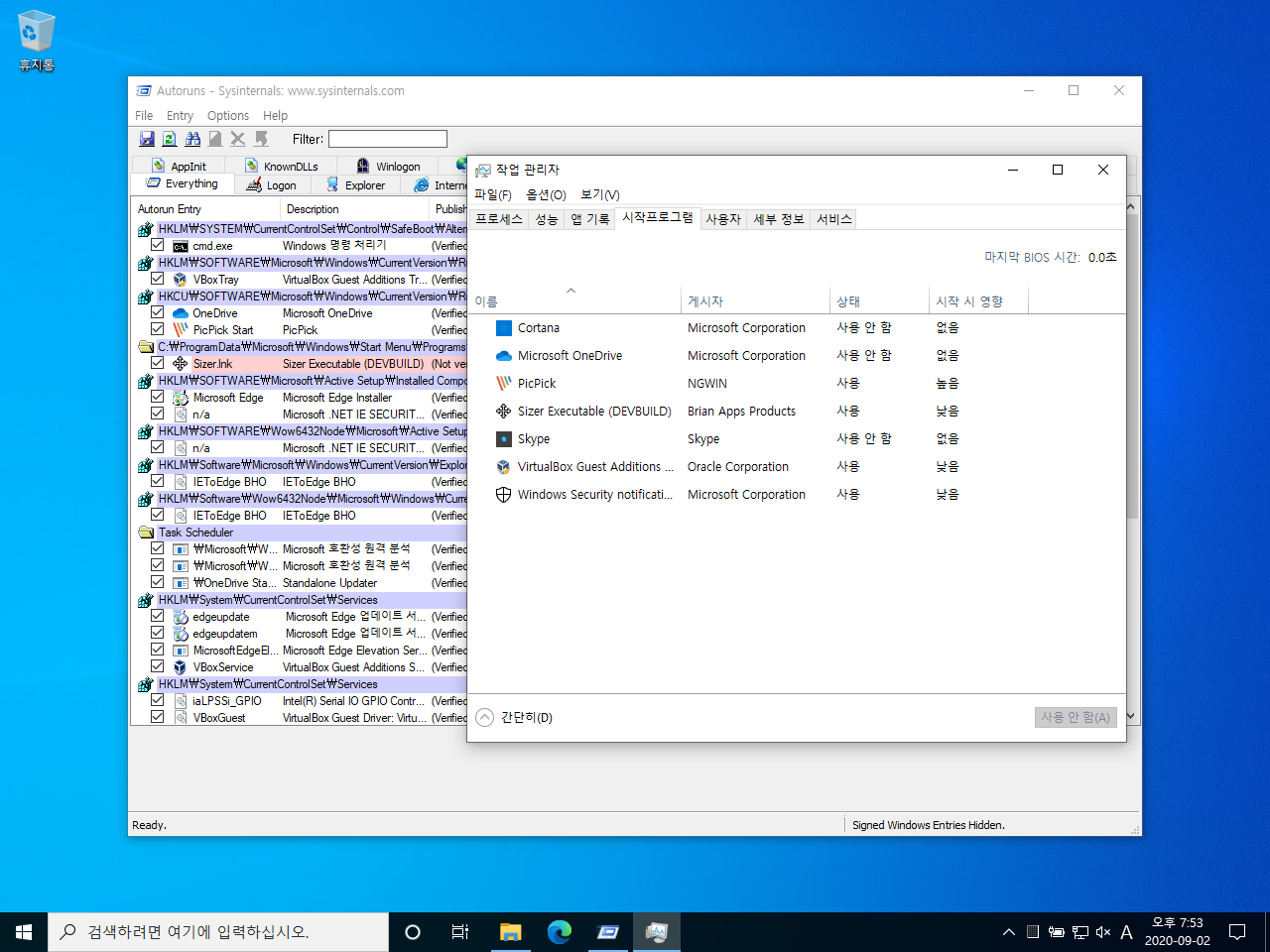This screenshot has width=1270, height=952.
Task: Click the Sizer.lnk icon in Autoruns
Action: pyautogui.click(x=181, y=364)
